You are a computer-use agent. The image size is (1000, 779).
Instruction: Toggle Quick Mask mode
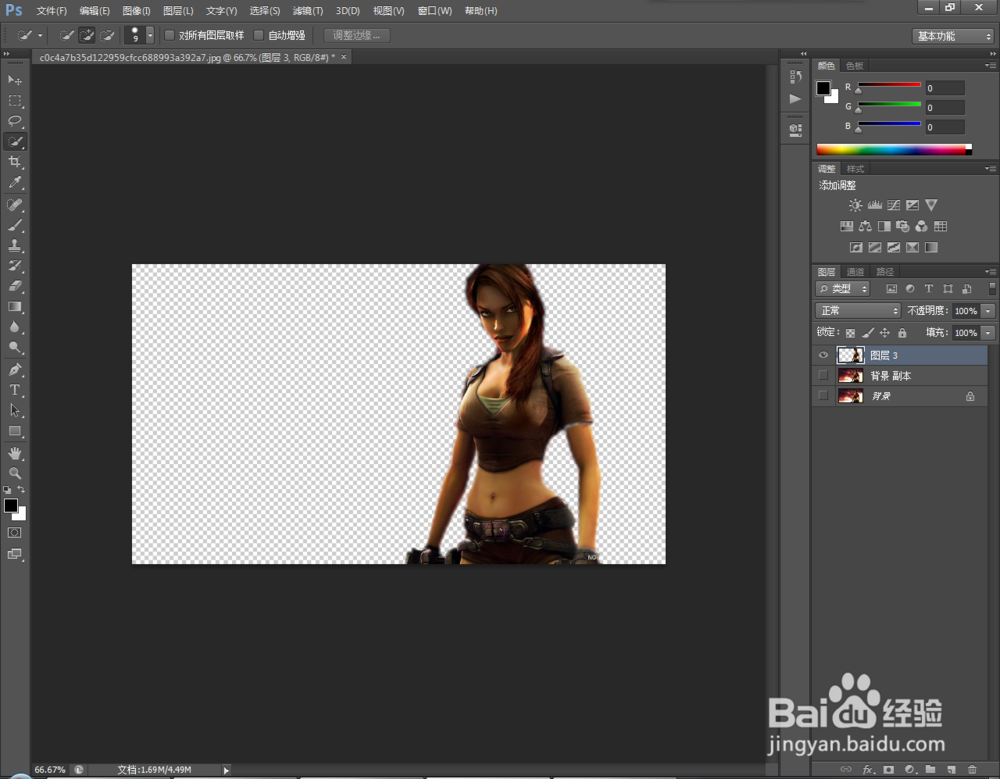click(15, 533)
